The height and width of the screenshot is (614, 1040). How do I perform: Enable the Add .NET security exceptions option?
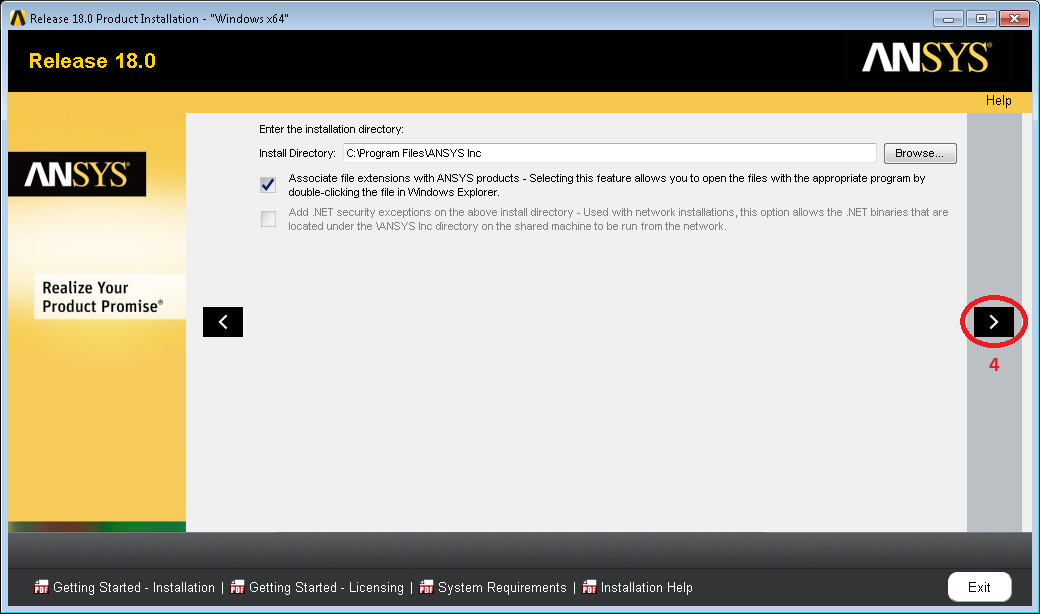(x=267, y=218)
